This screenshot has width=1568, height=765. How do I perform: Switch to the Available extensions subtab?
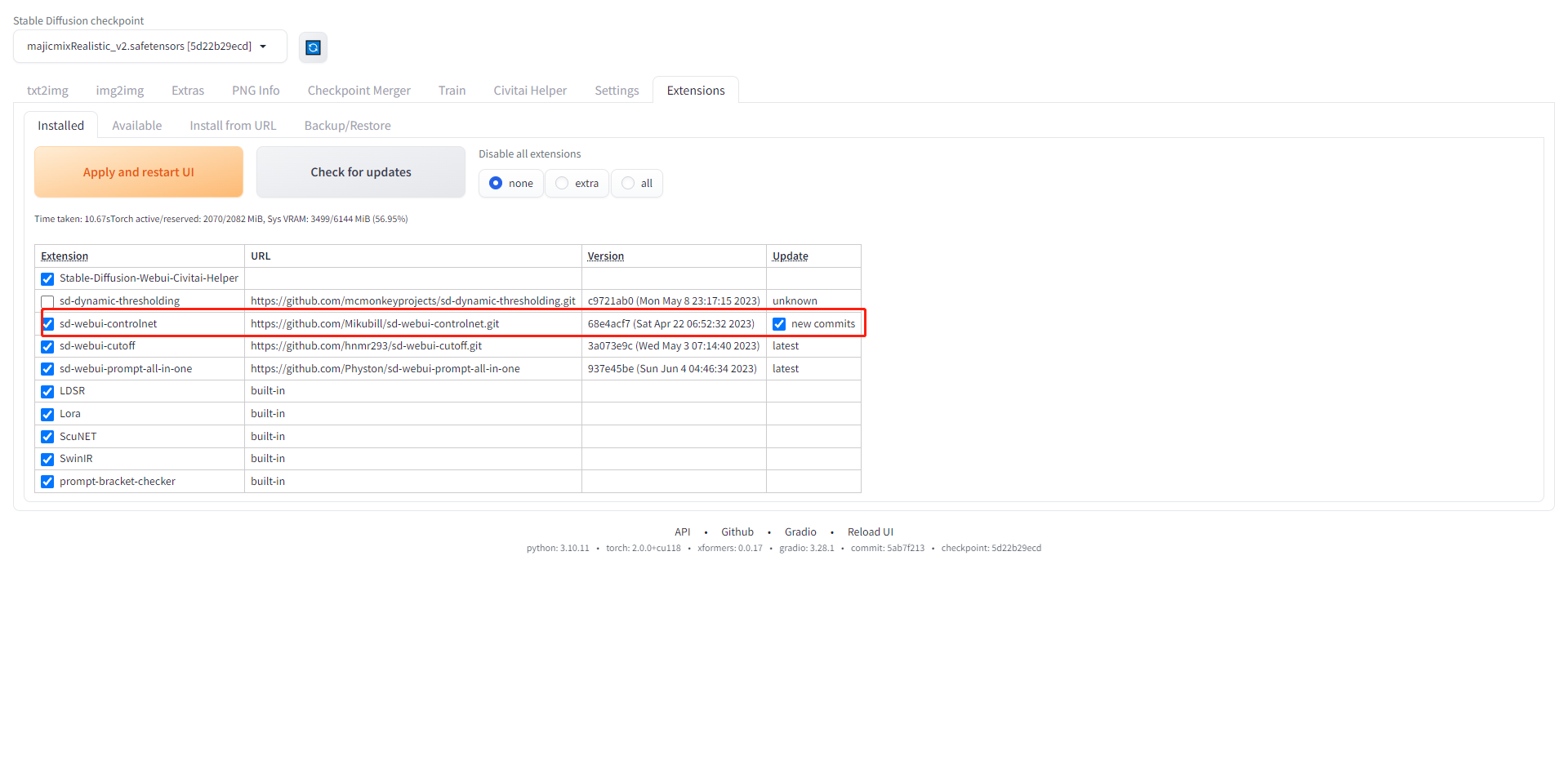[x=136, y=126]
